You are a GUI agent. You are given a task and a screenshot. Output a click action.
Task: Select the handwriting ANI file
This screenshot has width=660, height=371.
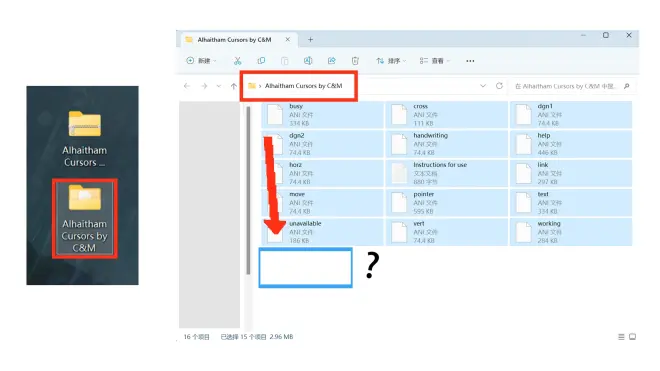(x=447, y=144)
